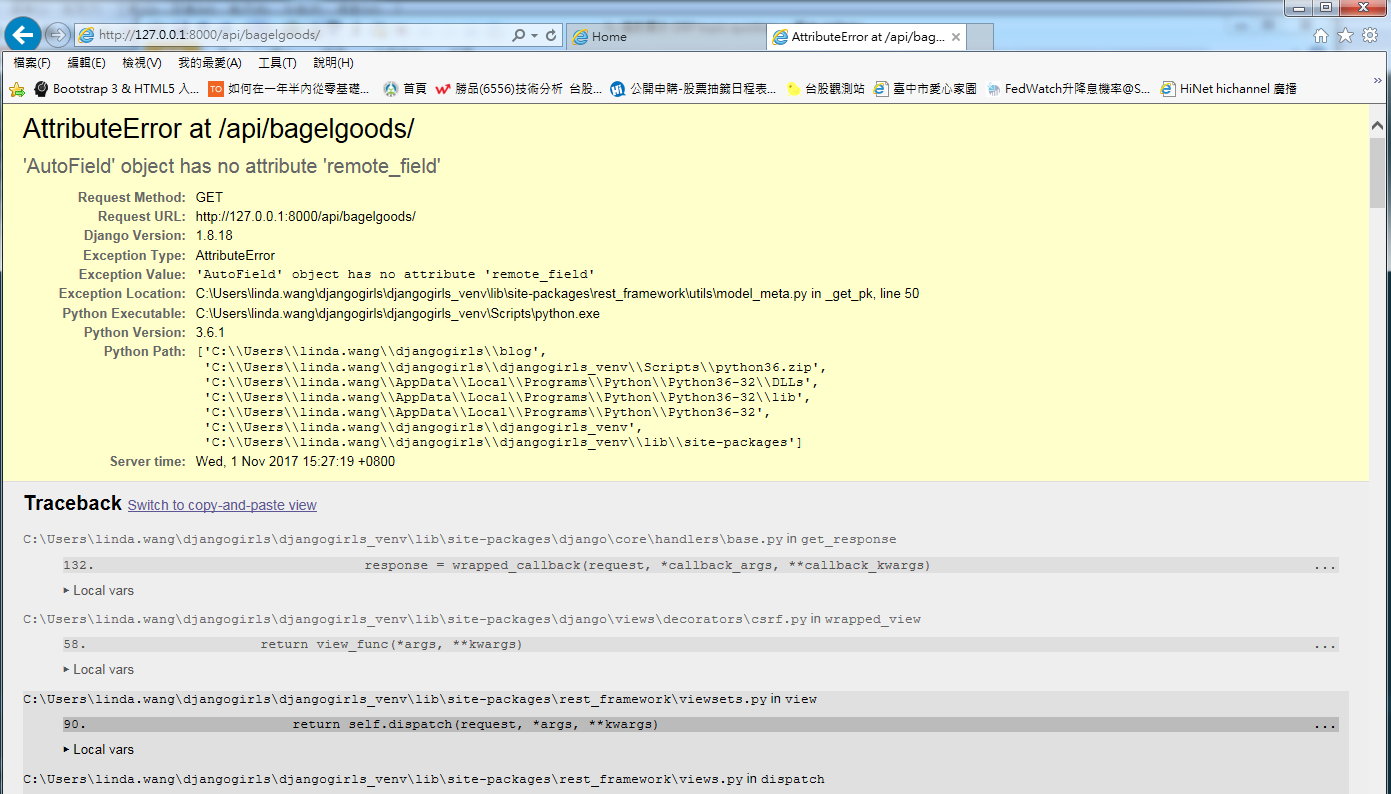Click the Switch to copy-and-paste view link
The image size is (1391, 794).
[x=221, y=505]
